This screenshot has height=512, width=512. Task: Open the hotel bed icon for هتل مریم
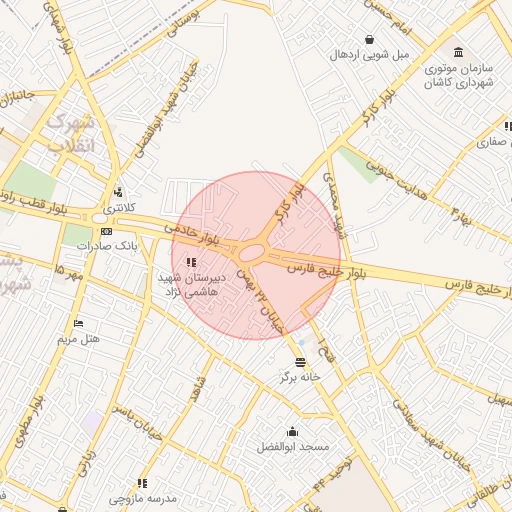click(78, 323)
